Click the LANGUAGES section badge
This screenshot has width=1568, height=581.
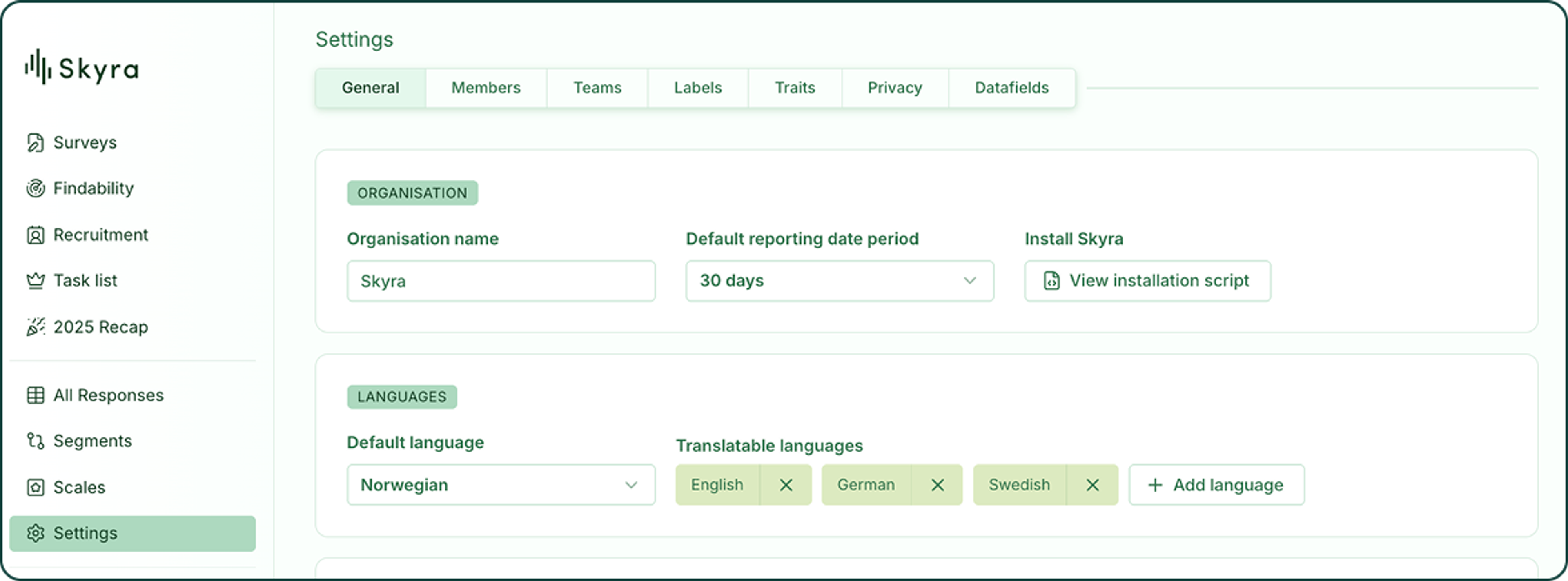(402, 397)
